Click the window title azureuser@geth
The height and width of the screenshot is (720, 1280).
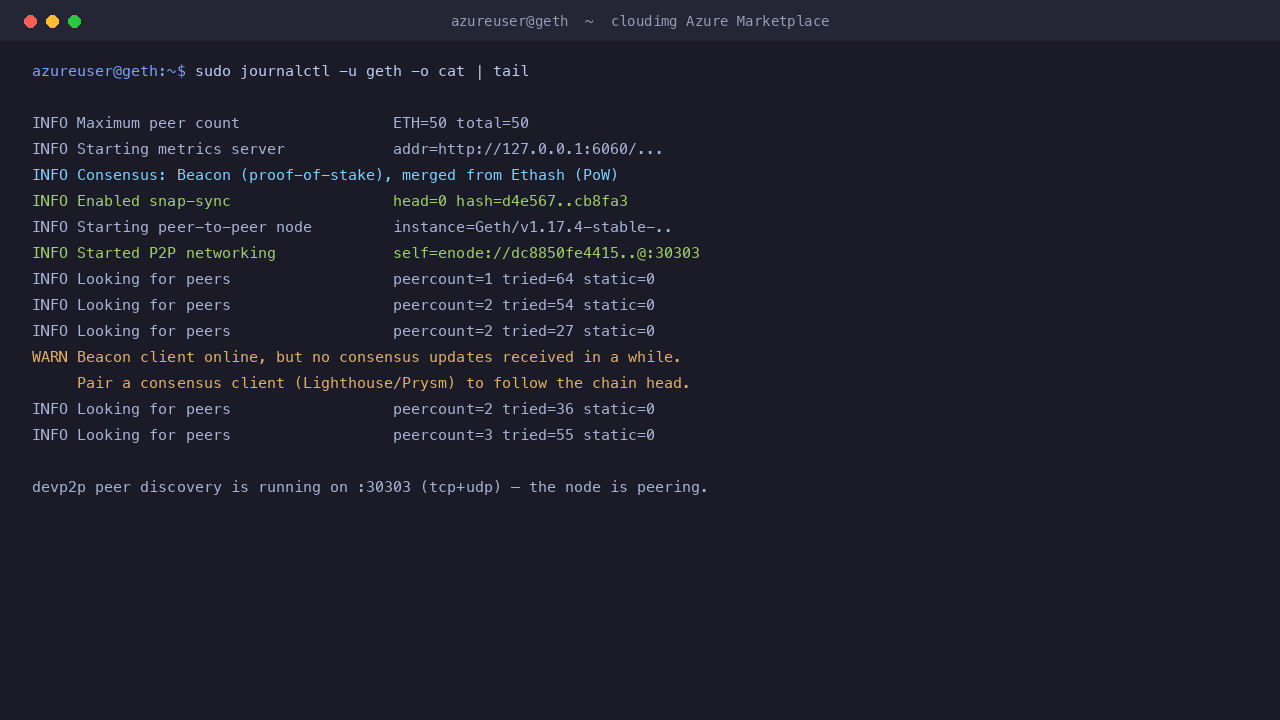[509, 21]
